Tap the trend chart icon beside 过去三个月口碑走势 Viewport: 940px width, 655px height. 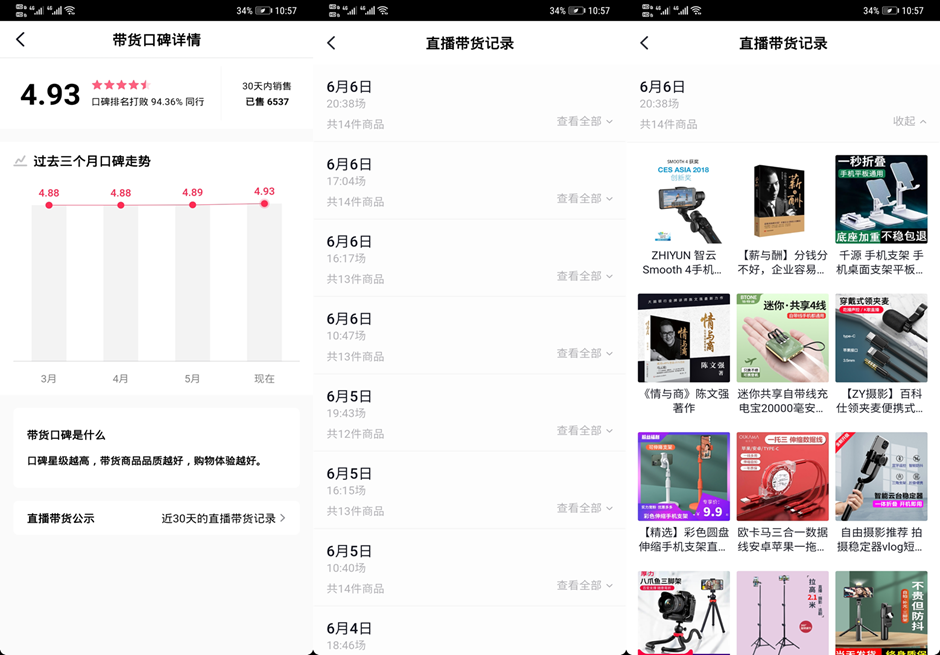21,160
